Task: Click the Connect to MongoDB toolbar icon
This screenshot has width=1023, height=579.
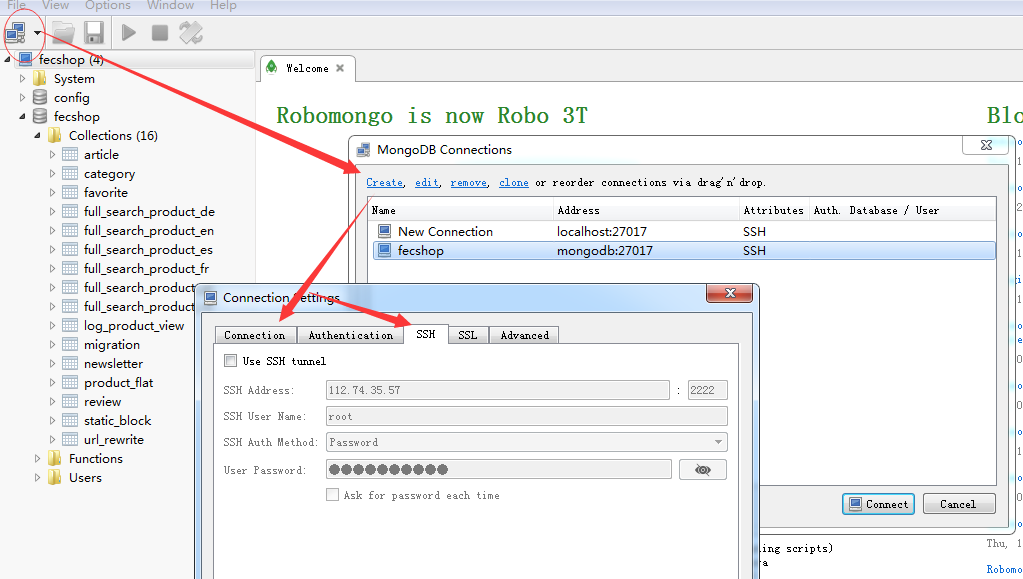Action: click(15, 32)
